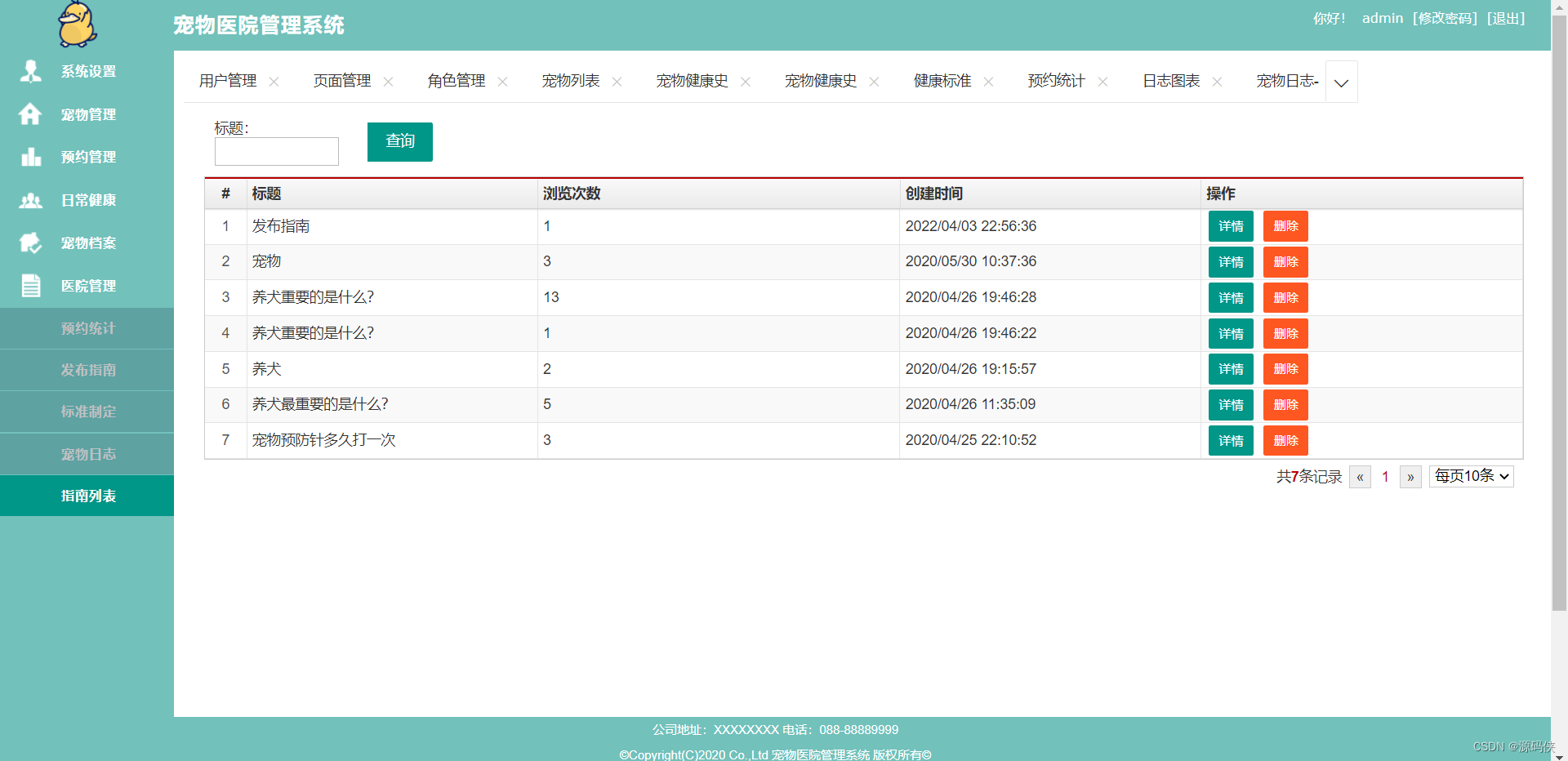Click the 查询 search button
This screenshot has width=1568, height=761.
400,142
